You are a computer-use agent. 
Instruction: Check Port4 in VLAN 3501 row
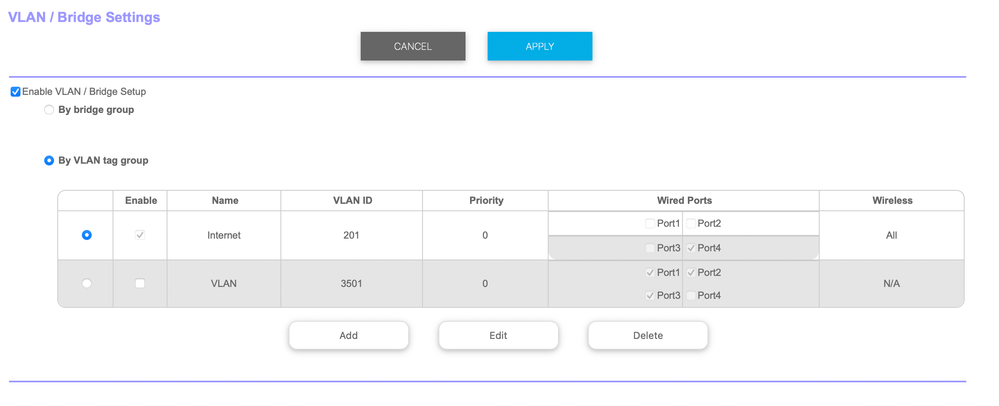click(691, 296)
